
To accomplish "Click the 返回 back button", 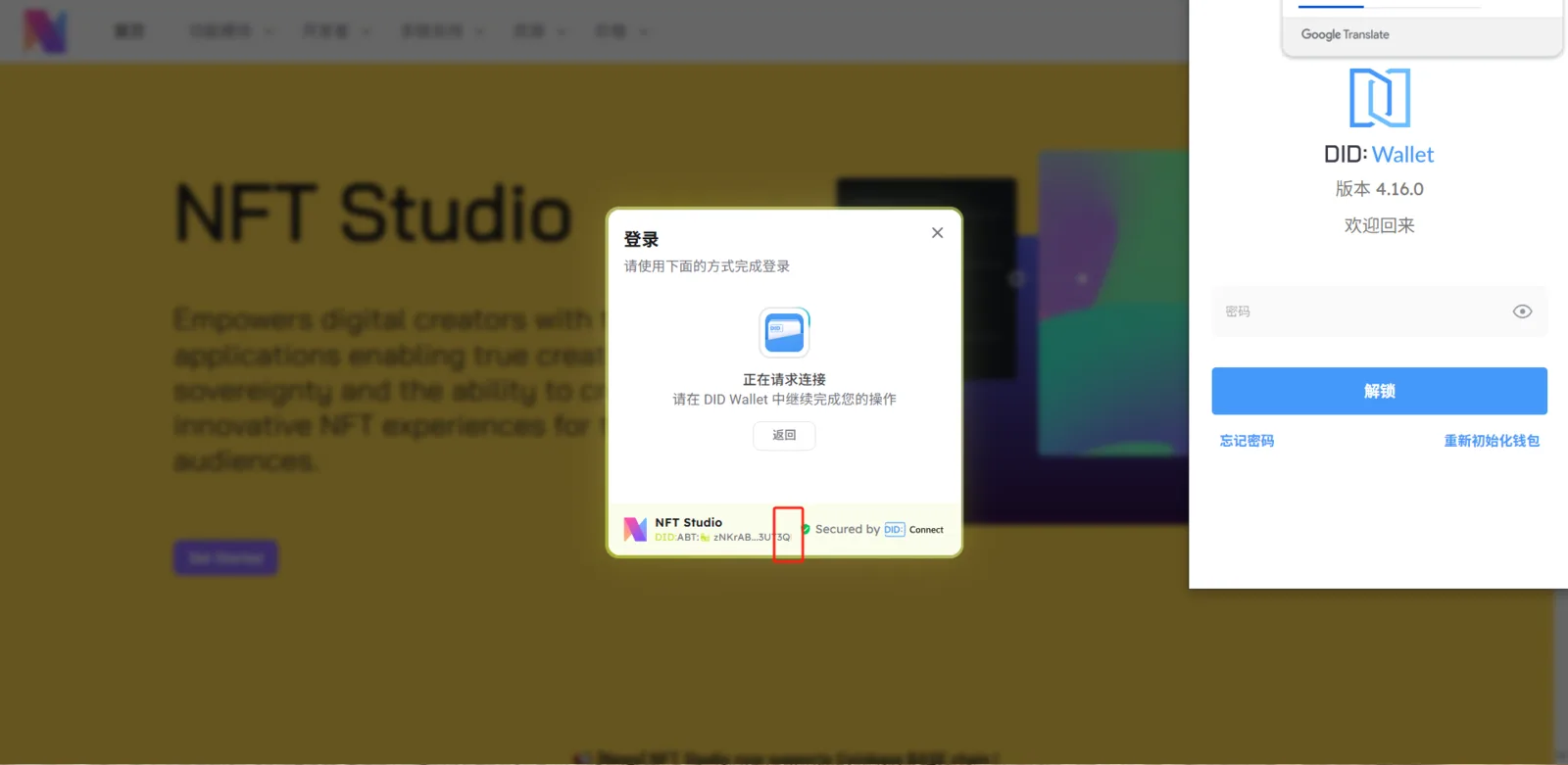I will (784, 435).
